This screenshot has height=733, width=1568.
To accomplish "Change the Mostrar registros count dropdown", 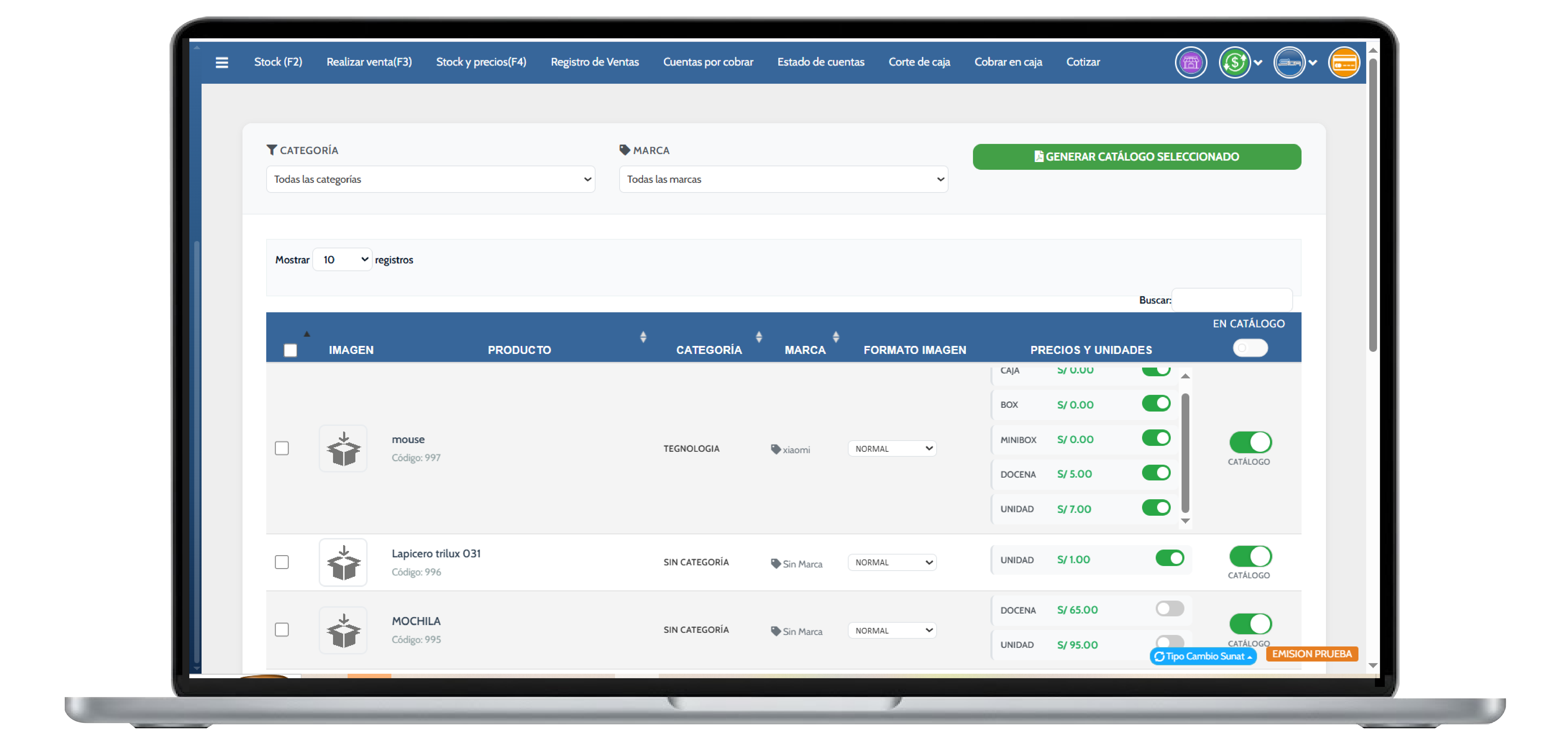I will point(342,260).
